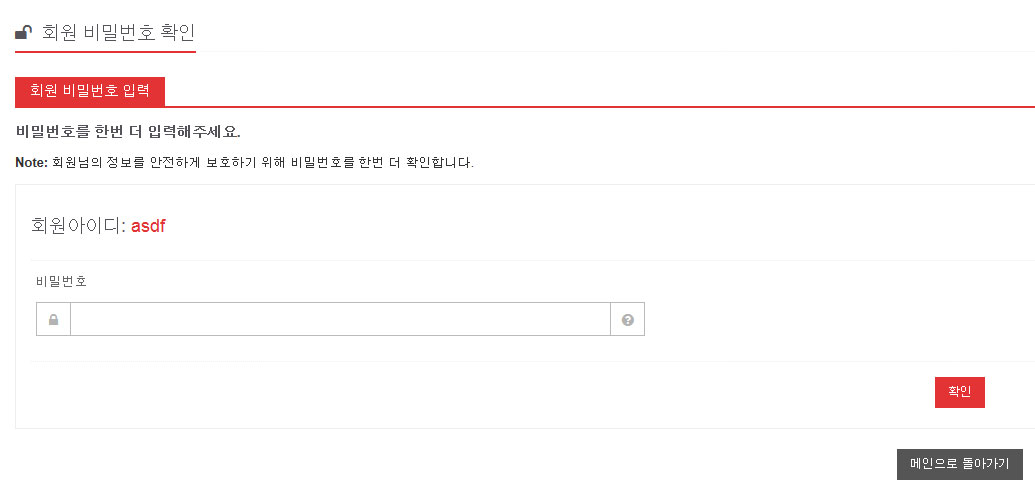The image size is (1035, 496).
Task: Click the open padlock icon in the page header
Action: coord(24,32)
